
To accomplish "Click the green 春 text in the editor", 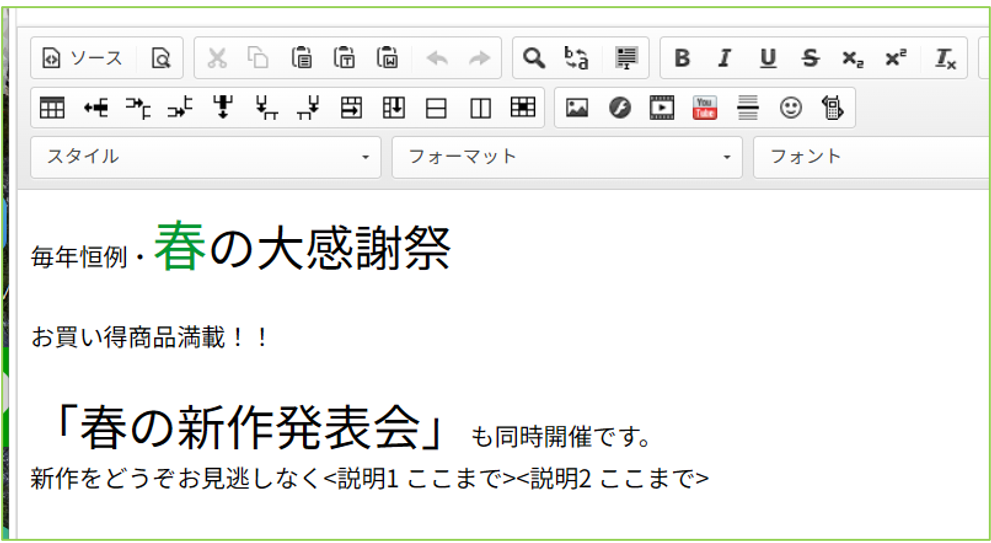I will [179, 247].
